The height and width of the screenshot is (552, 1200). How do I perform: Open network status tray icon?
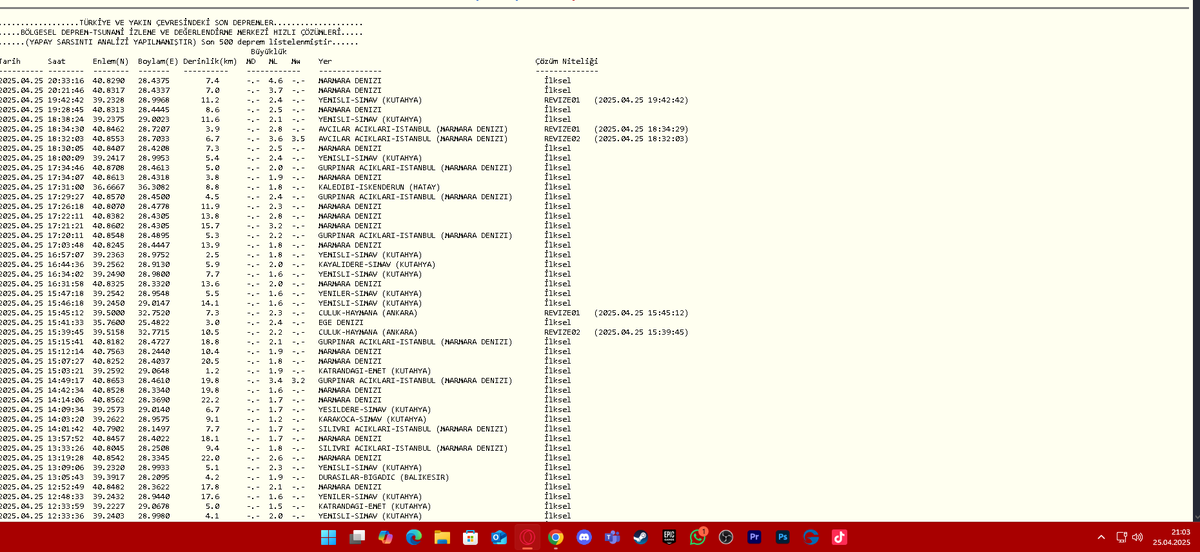[1122, 538]
